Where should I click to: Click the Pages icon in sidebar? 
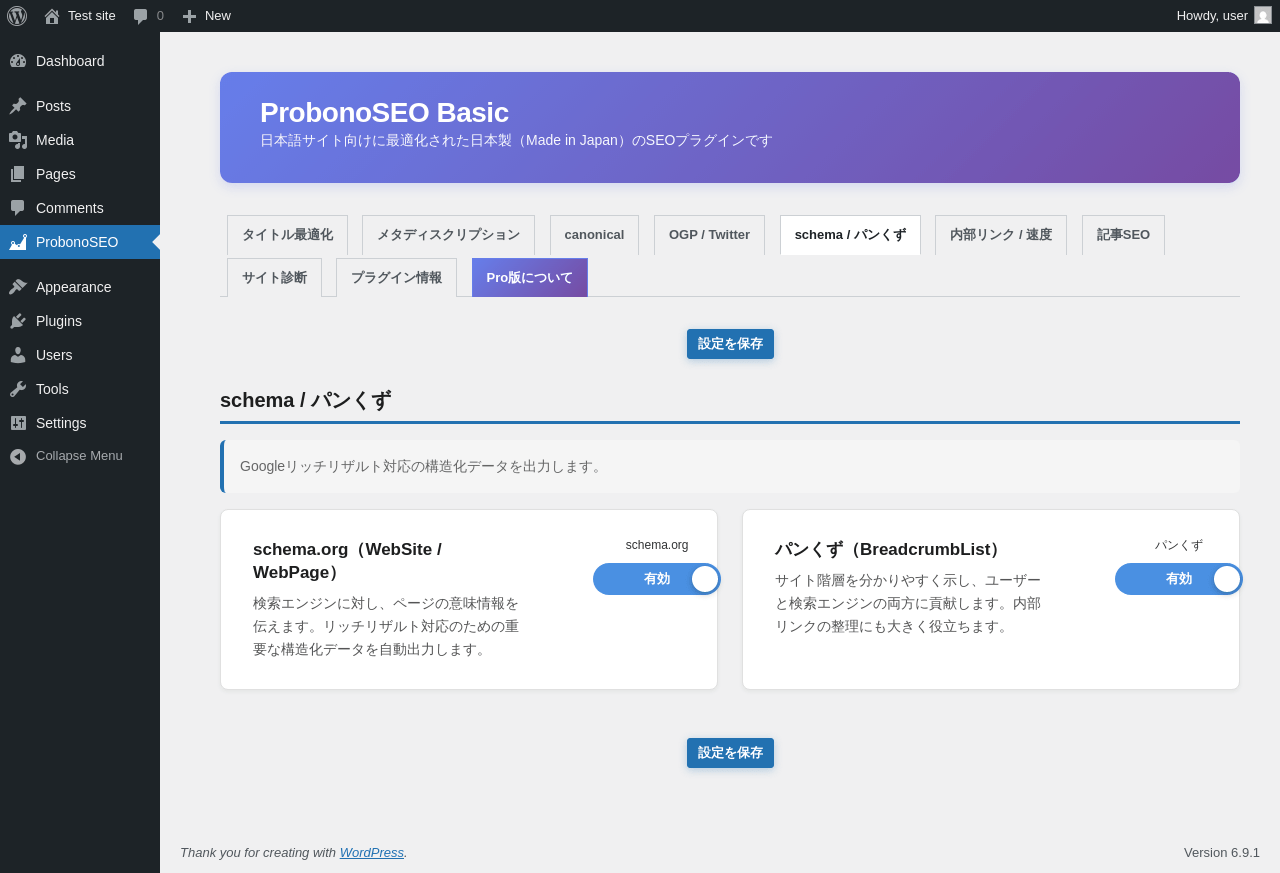[18, 174]
